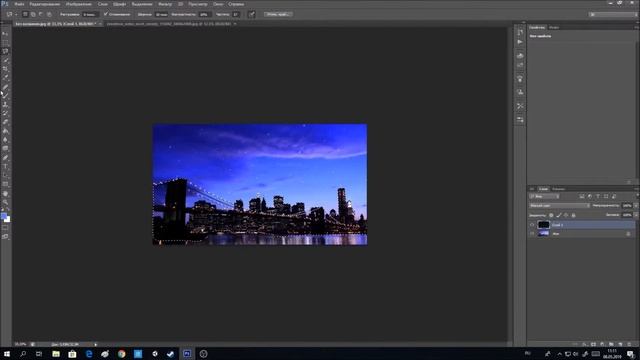Screen dimensions: 640x360
Task: Click the background color swatch
Action: click(x=8, y=220)
